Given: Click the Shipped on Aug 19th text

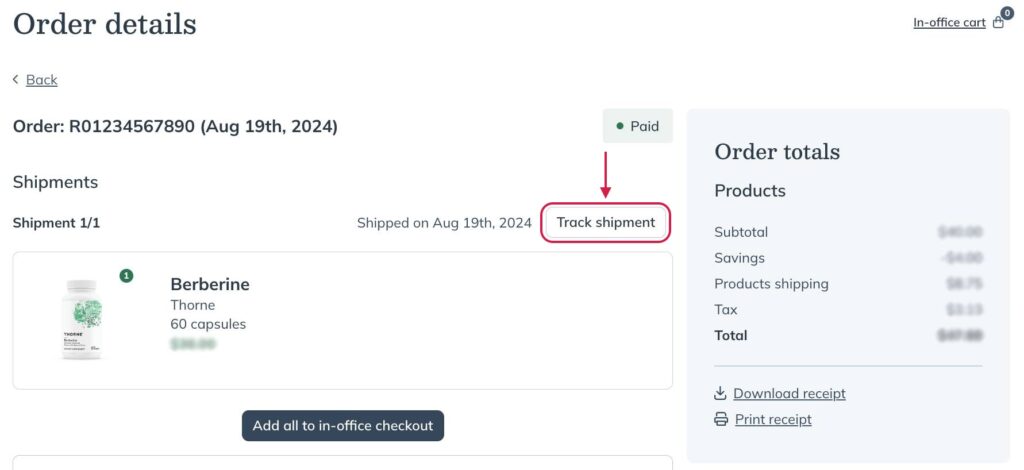Looking at the screenshot, I should click(x=444, y=223).
